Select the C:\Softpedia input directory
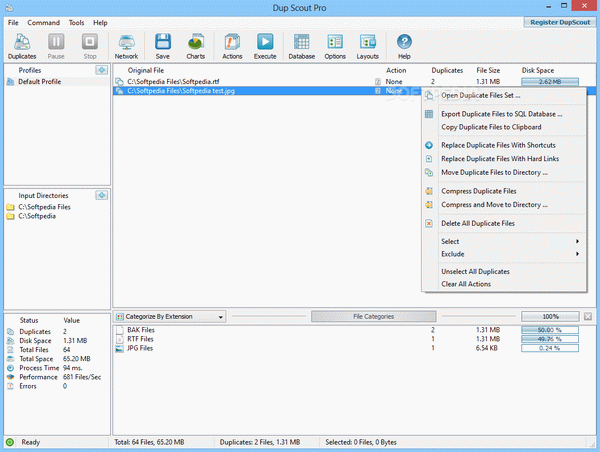The image size is (600, 452). (37, 216)
